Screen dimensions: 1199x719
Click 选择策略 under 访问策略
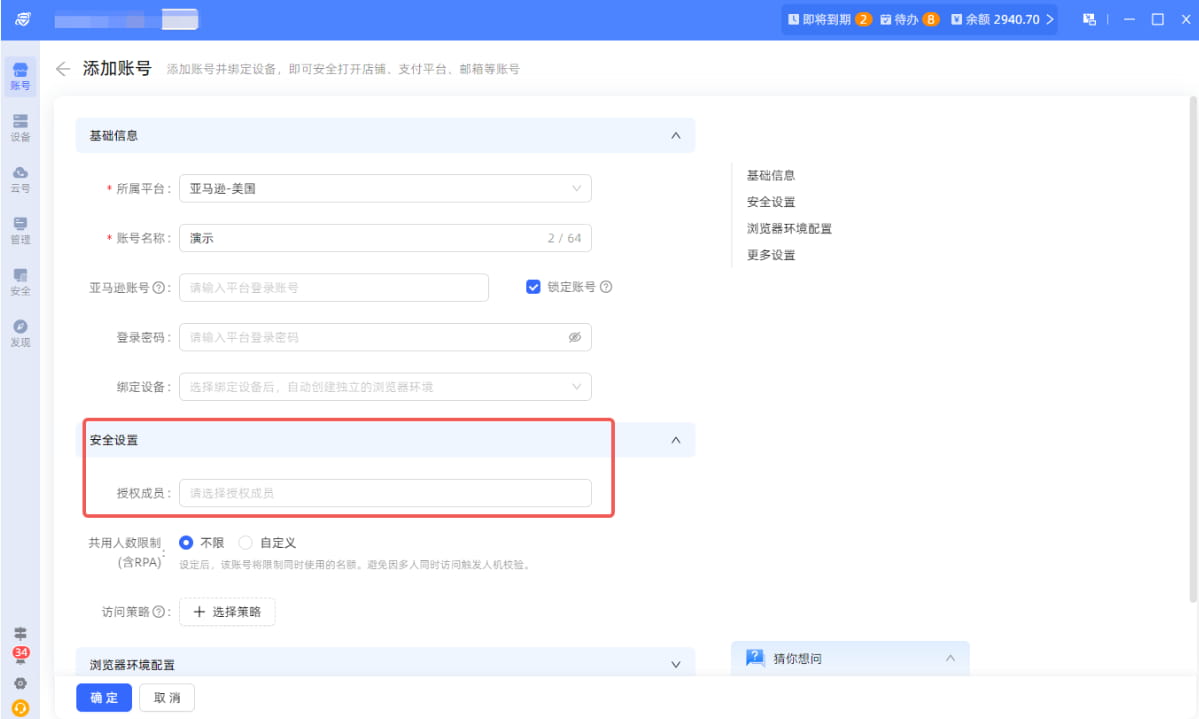coord(227,611)
